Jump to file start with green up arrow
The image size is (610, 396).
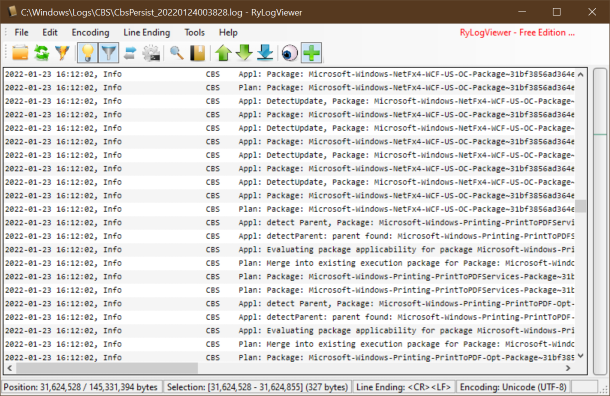(x=223, y=53)
